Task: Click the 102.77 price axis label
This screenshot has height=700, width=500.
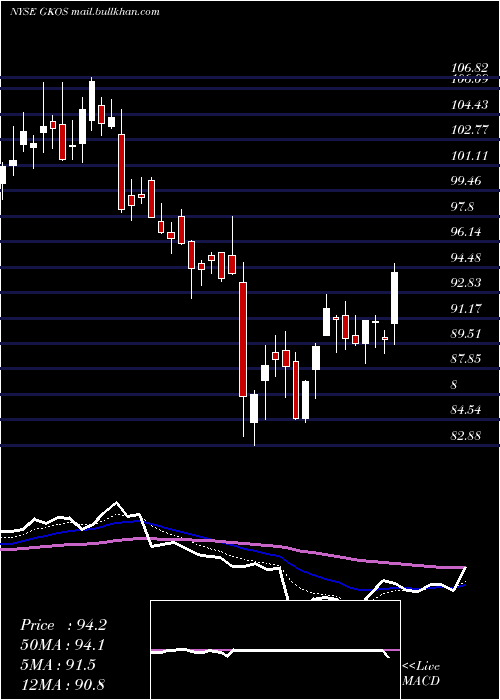Action: tap(469, 130)
